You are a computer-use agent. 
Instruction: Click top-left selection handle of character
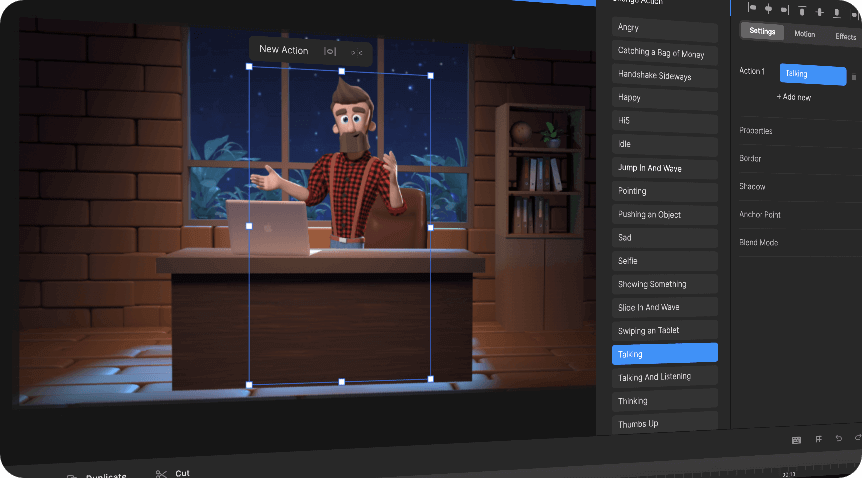249,67
